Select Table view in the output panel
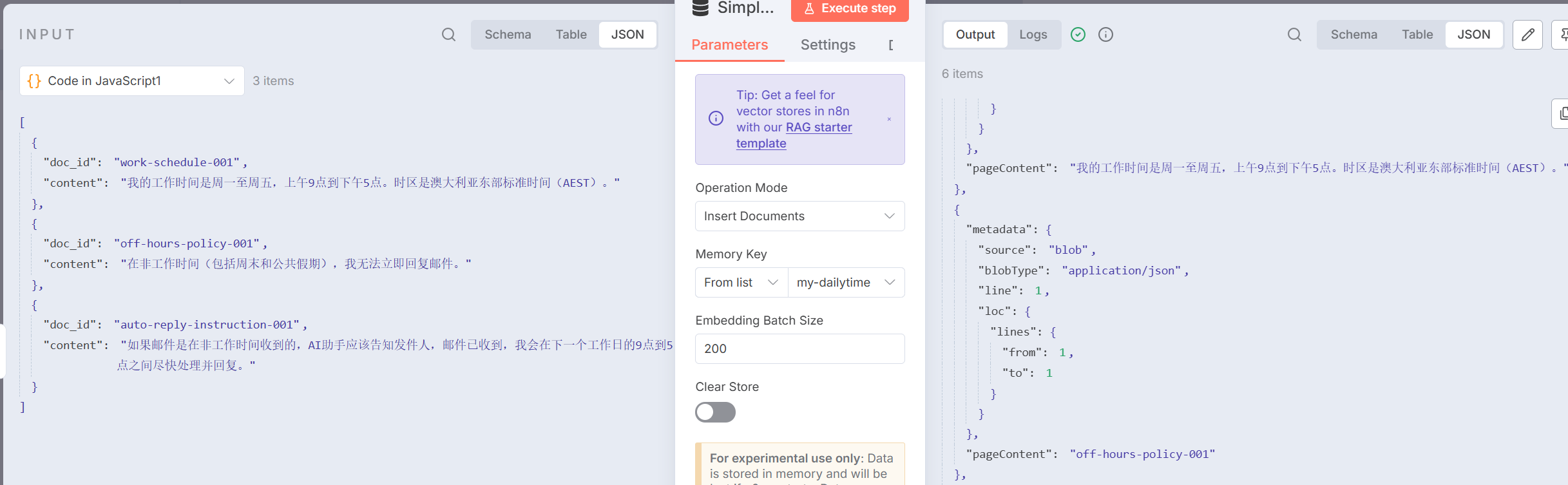This screenshot has width=1568, height=485. (1417, 35)
